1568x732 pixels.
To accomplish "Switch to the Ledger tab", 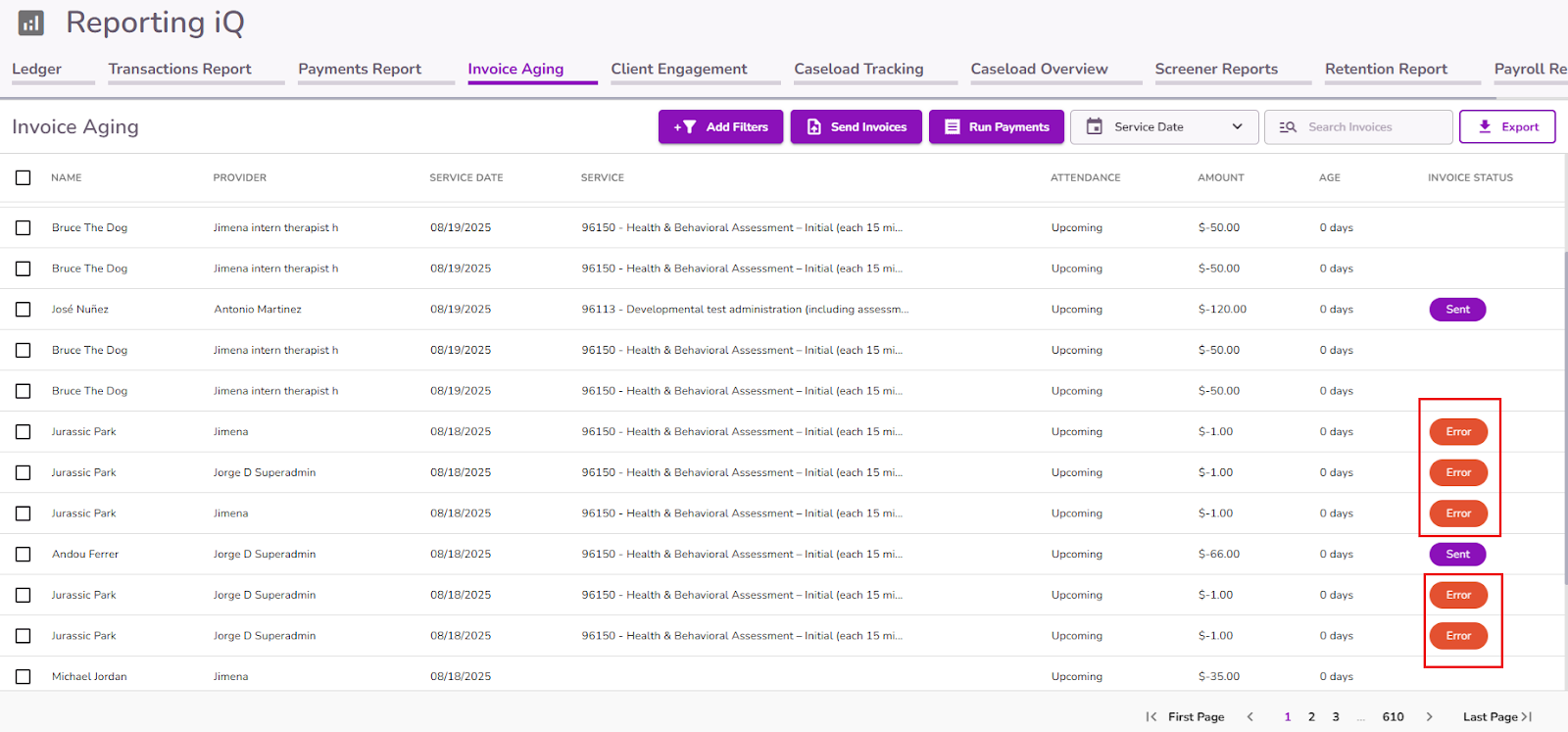I will click(36, 69).
